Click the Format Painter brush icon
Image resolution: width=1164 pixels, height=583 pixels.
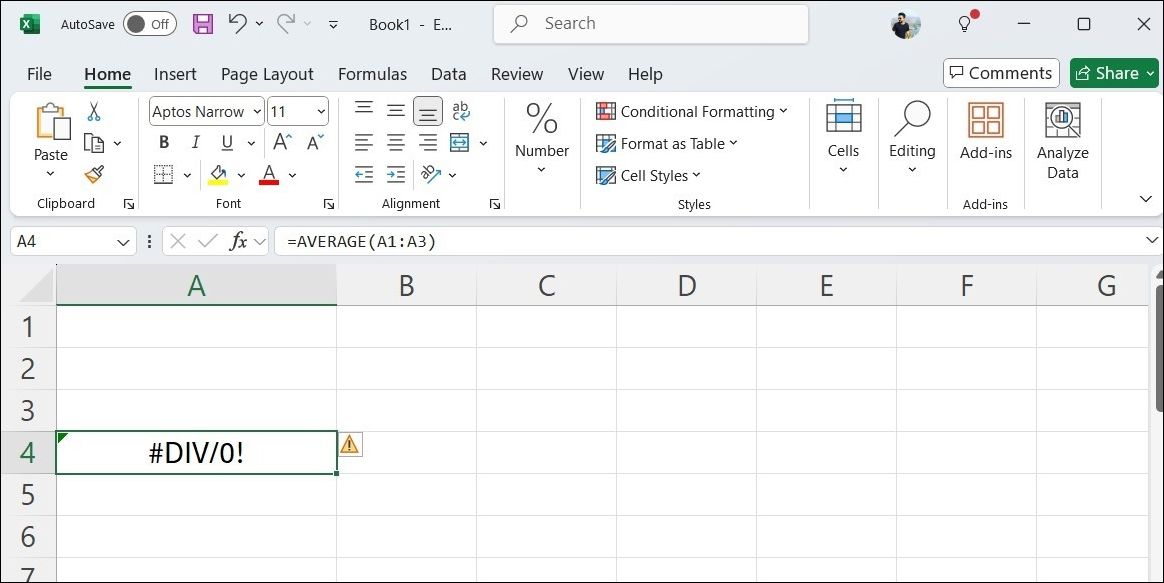tap(94, 175)
